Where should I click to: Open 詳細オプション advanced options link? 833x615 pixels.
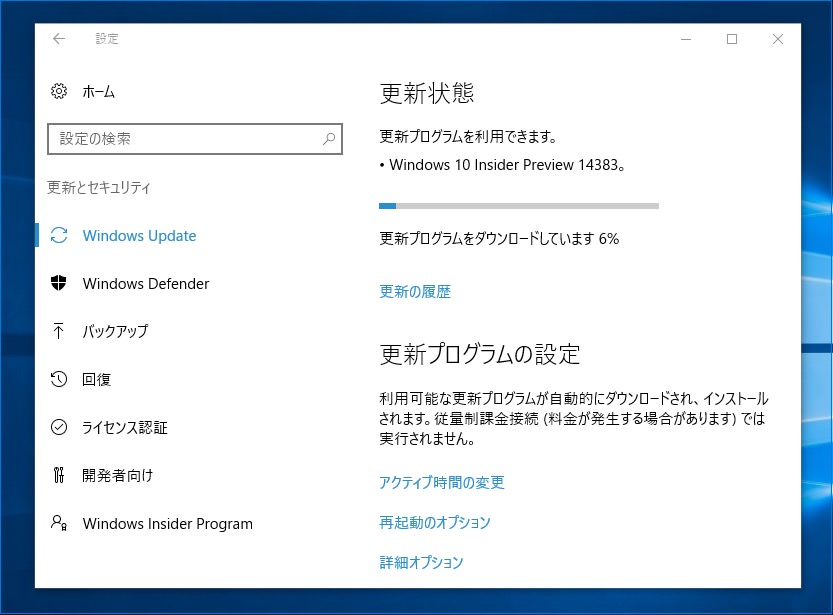tap(421, 562)
